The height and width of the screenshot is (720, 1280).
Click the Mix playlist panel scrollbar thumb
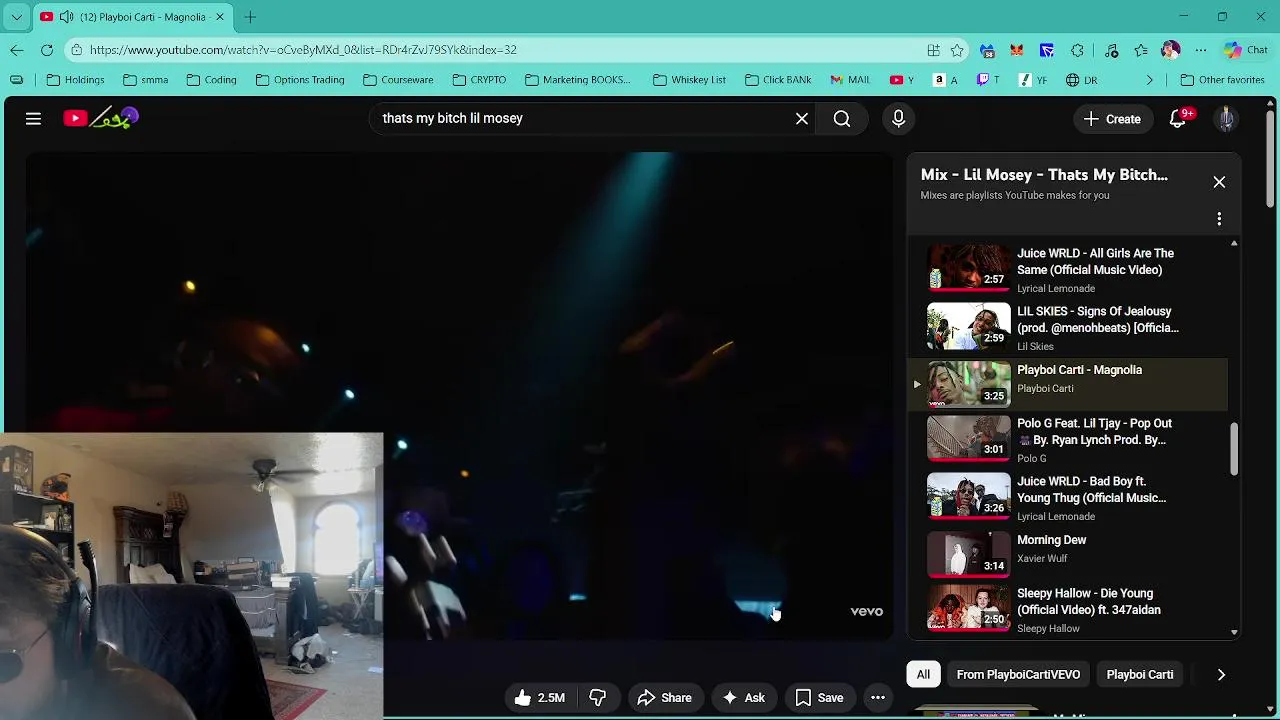[x=1234, y=449]
